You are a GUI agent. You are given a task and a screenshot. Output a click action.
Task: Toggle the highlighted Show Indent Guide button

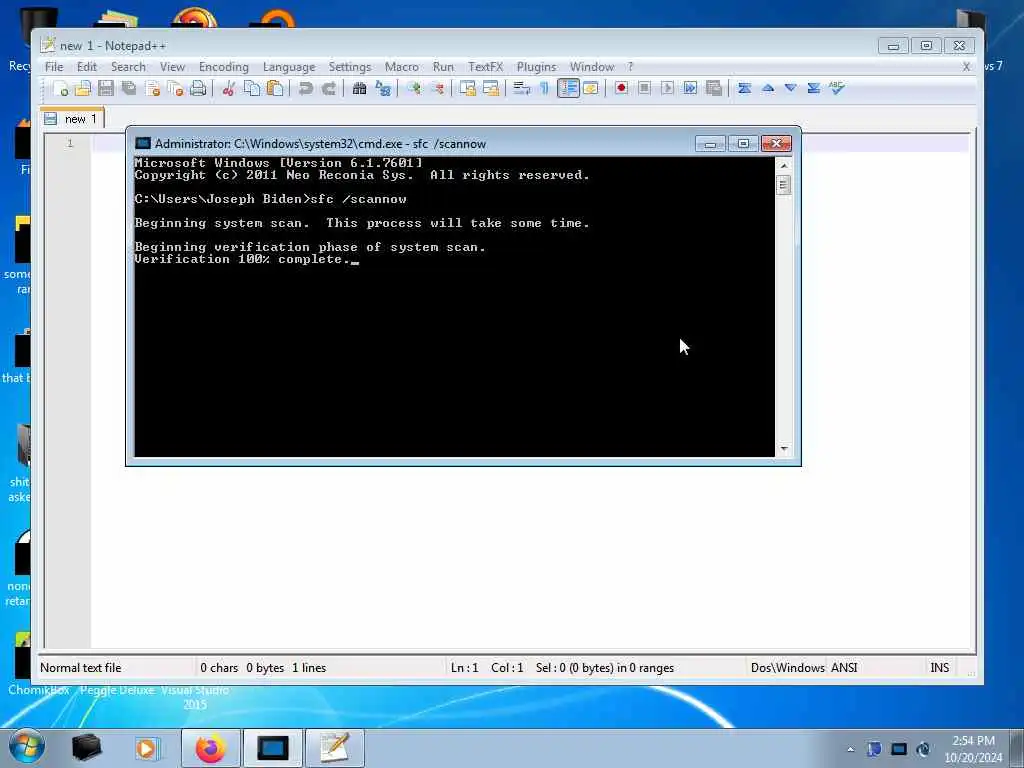(x=568, y=88)
